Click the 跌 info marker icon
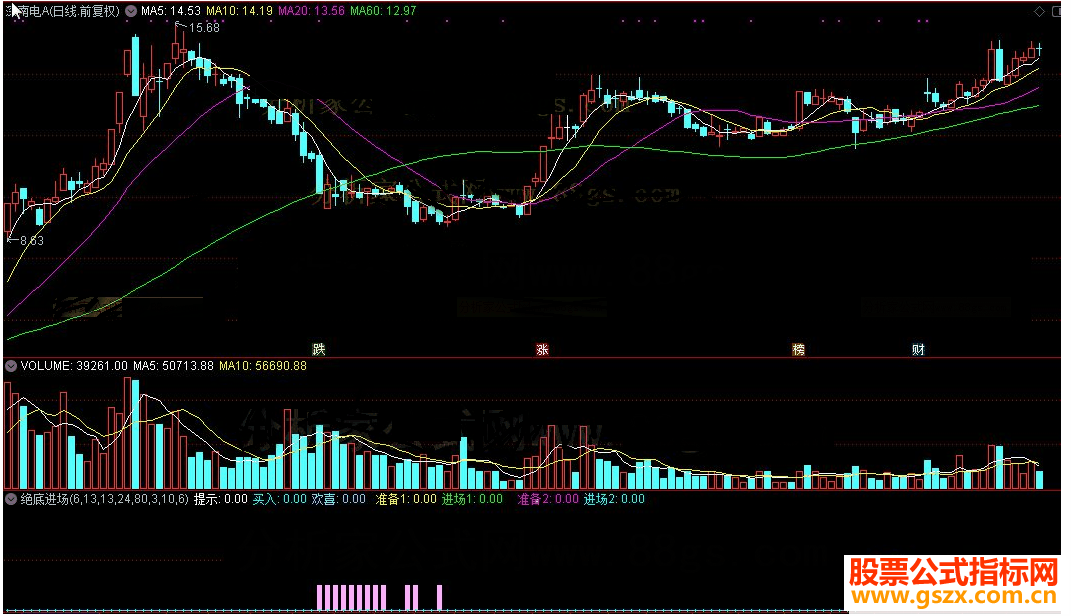This screenshot has width=1071, height=616. 319,350
